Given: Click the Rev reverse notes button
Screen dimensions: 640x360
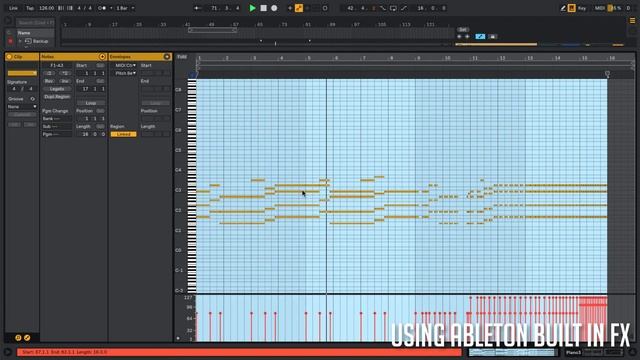Looking at the screenshot, I should (x=49, y=81).
